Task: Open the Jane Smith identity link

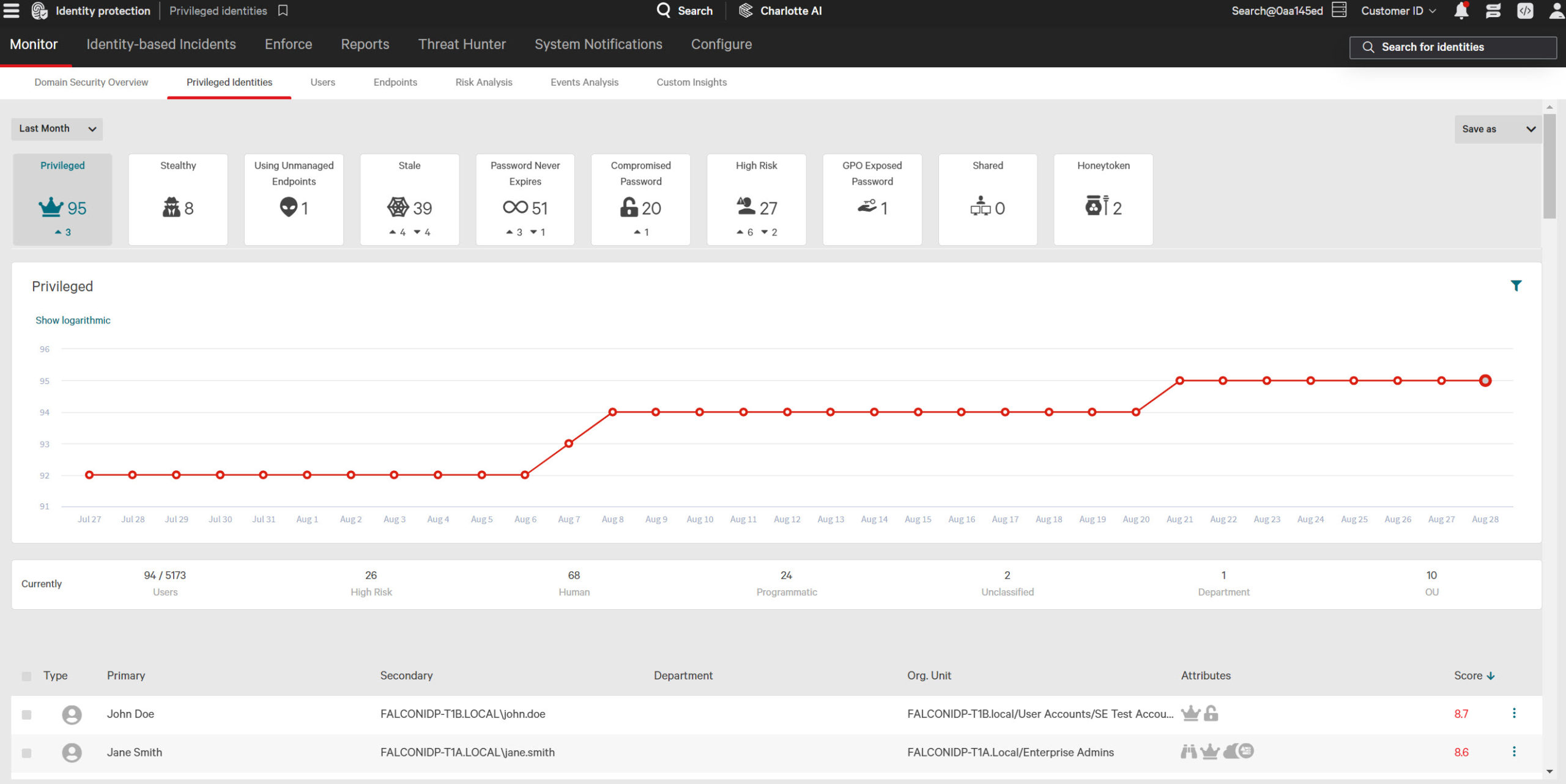Action: click(135, 753)
